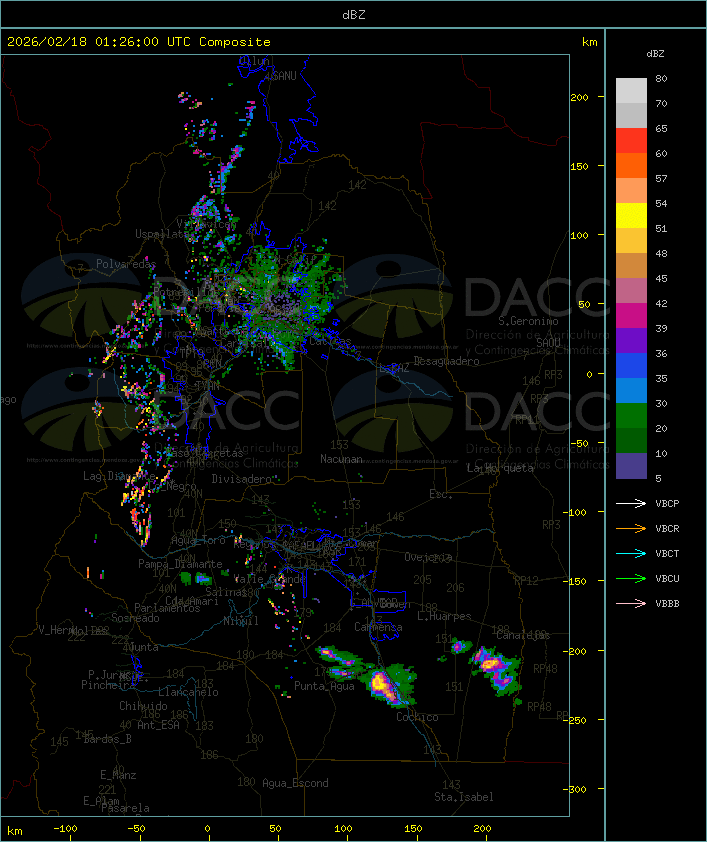Pick the green 20-30 dBZ swatch
The width and height of the screenshot is (707, 842).
(631, 415)
